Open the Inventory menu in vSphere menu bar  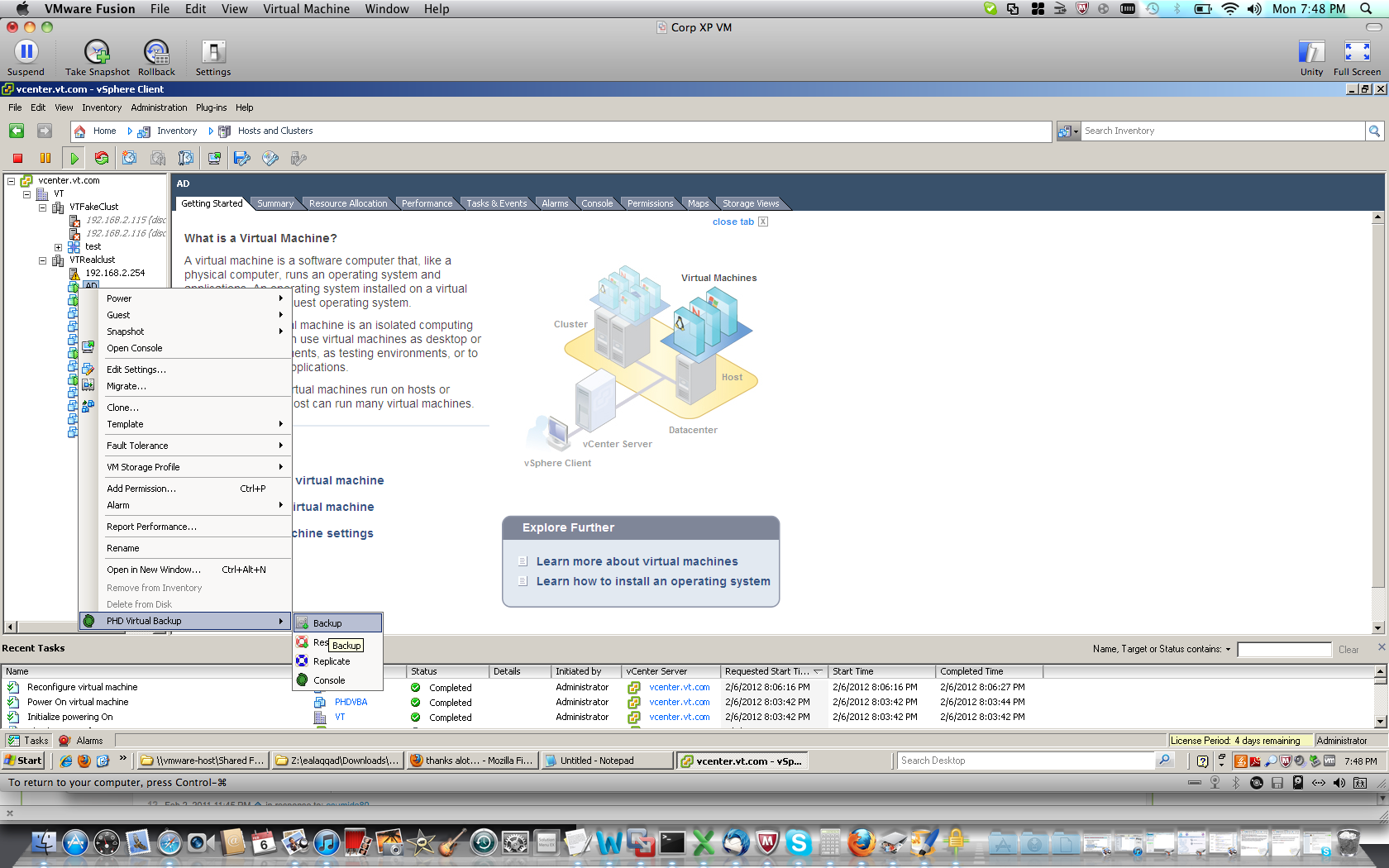click(x=102, y=107)
